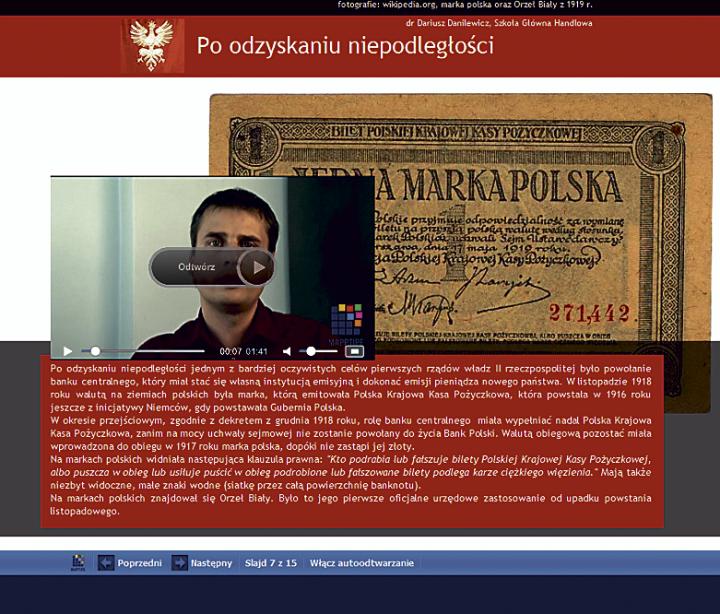The image size is (720, 614).
Task: Go to previous slide via Poprzedni text
Action: pos(139,563)
